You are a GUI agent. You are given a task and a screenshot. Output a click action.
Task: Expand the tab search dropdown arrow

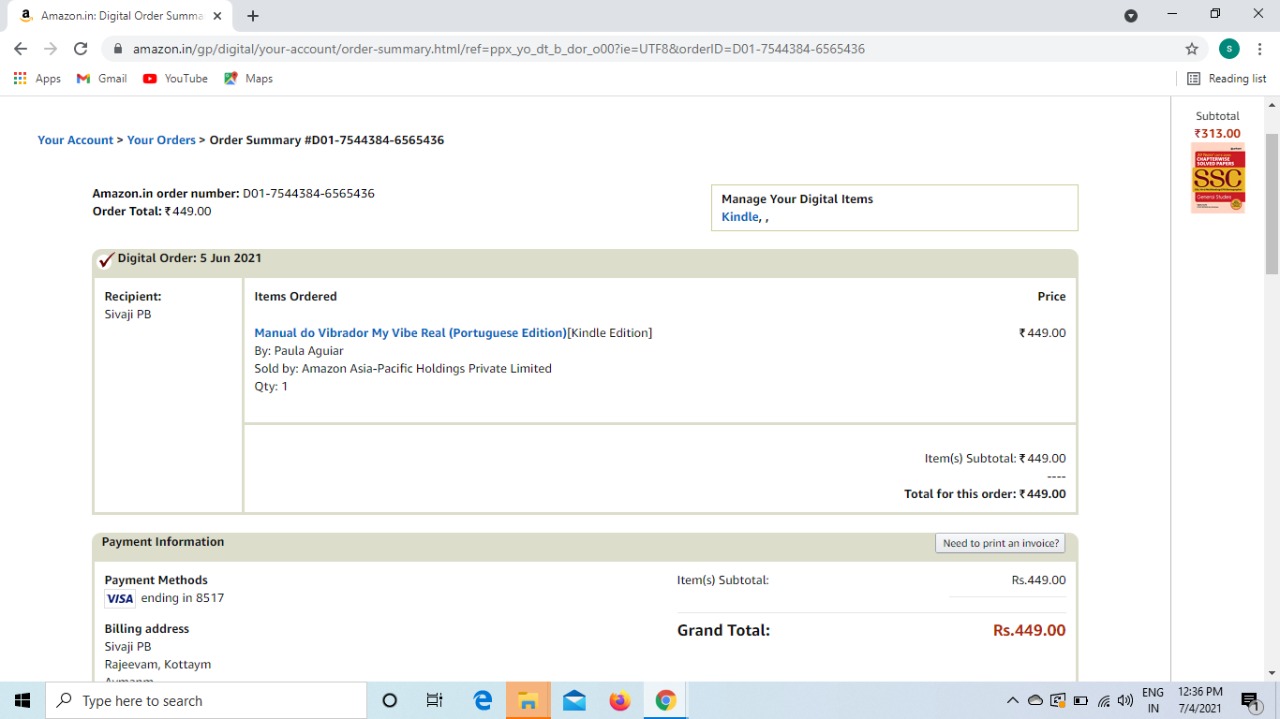coord(1131,16)
